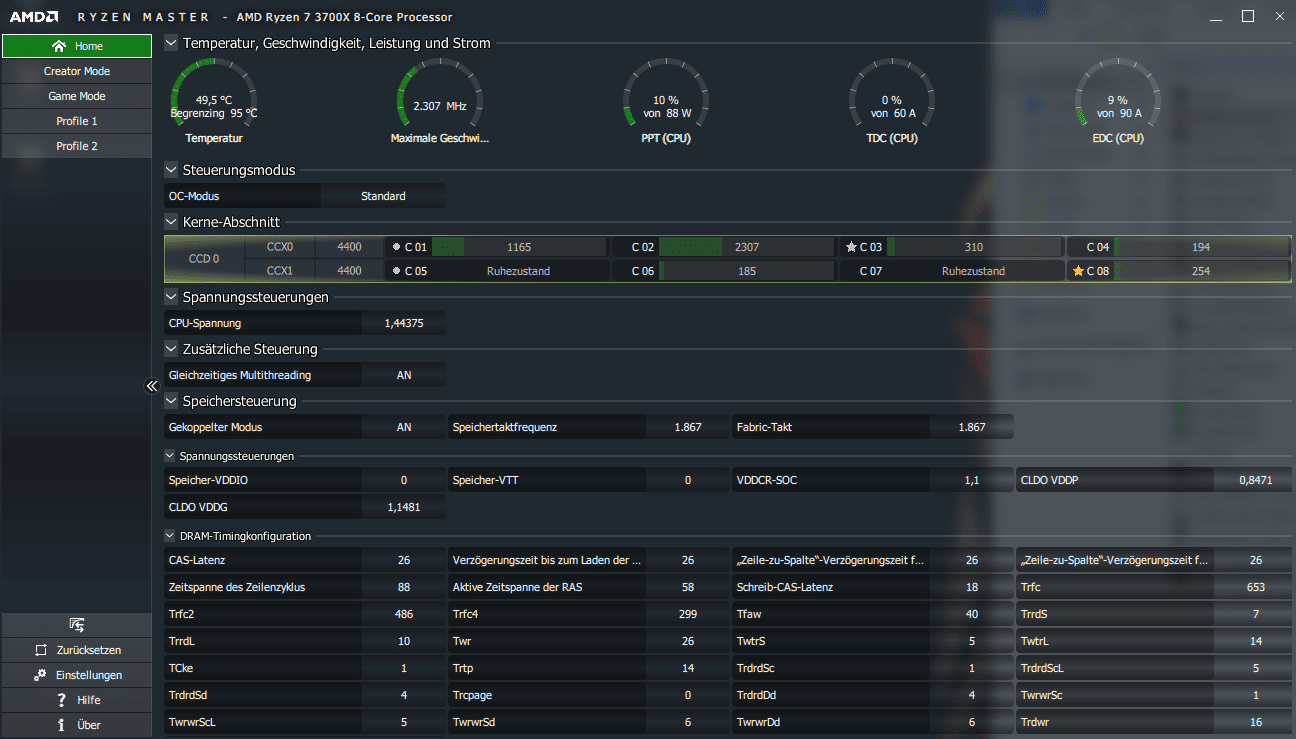The height and width of the screenshot is (739, 1296).
Task: Open Über dialog
Action: point(77,725)
